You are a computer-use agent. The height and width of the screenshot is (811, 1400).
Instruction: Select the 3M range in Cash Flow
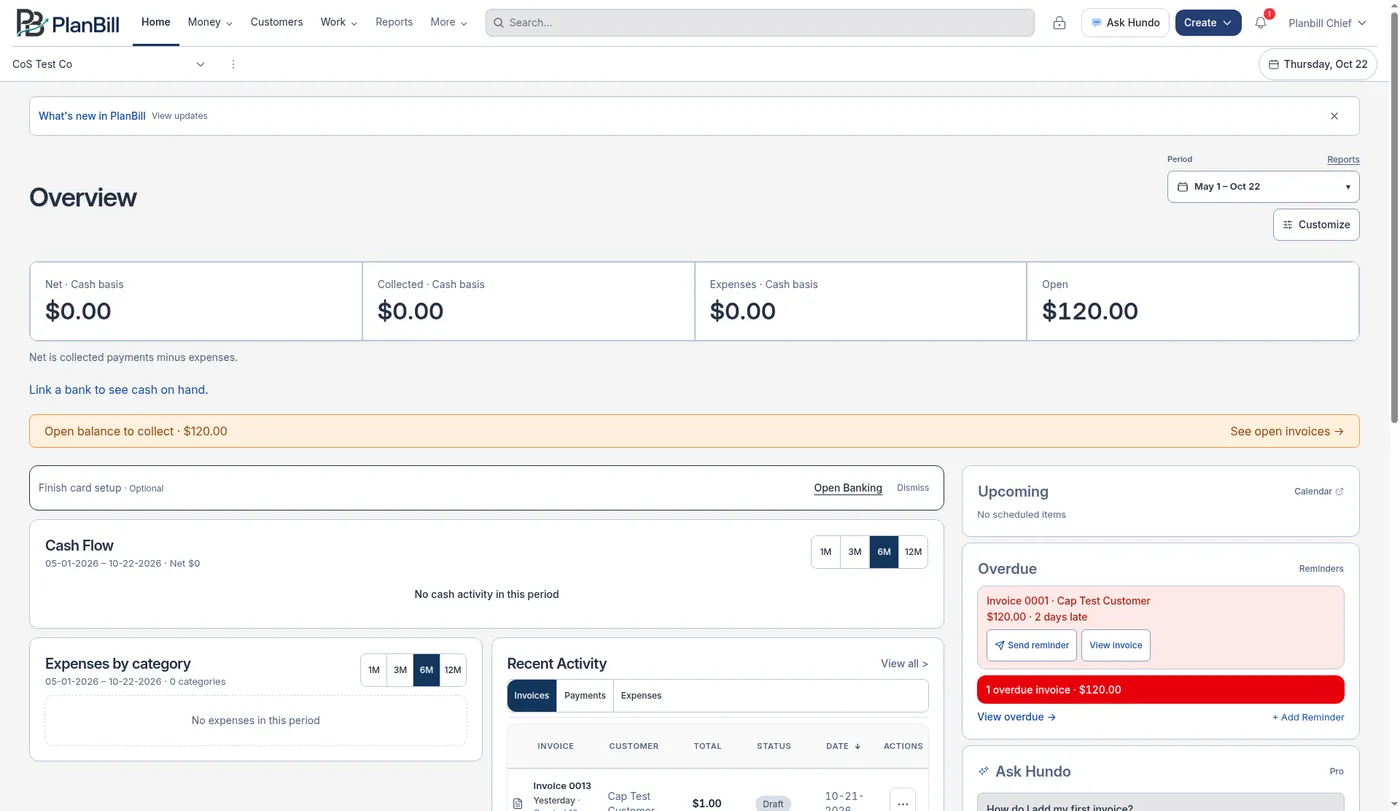(x=855, y=552)
